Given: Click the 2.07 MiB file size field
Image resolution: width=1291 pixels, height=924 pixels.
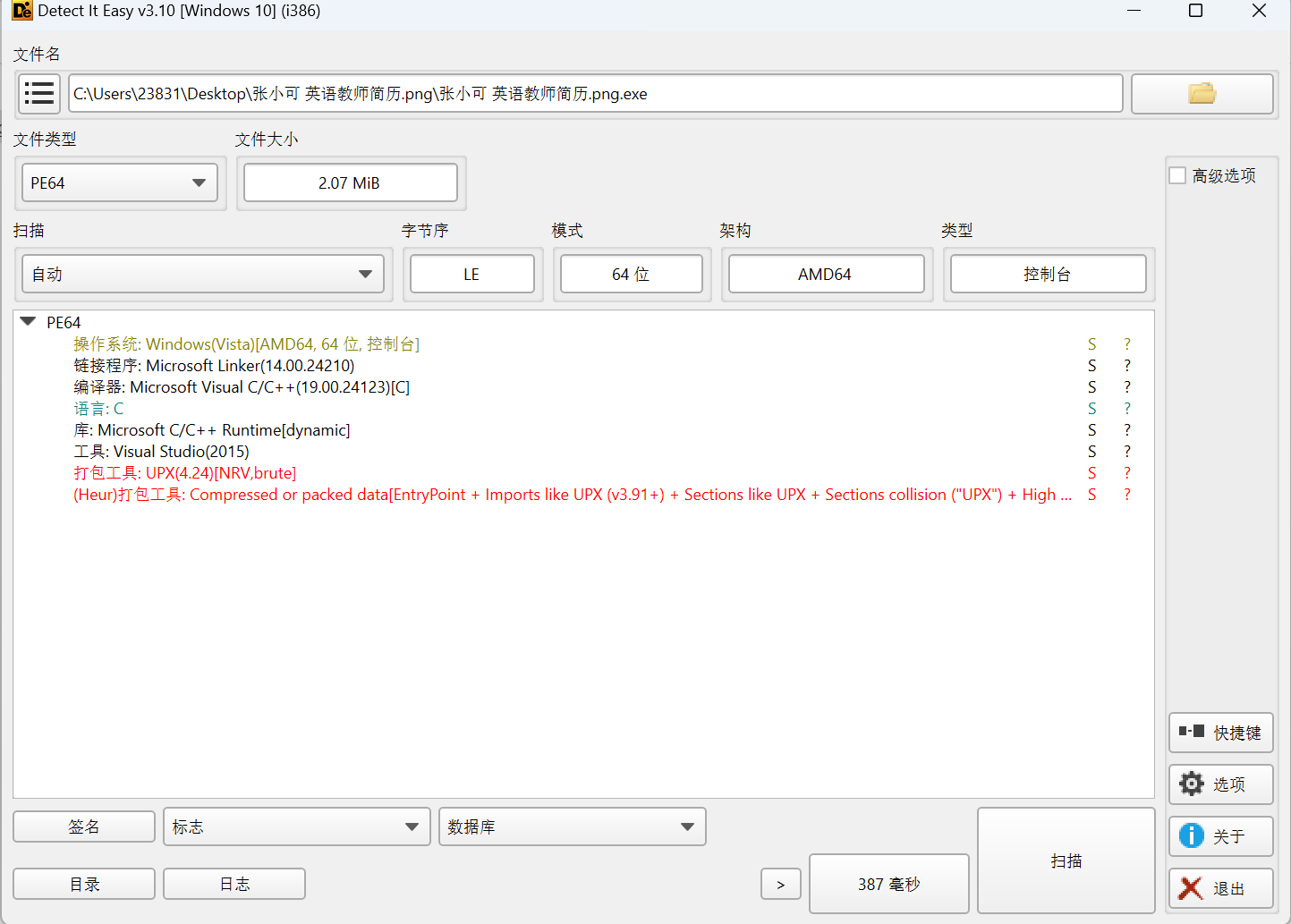Looking at the screenshot, I should click(351, 183).
